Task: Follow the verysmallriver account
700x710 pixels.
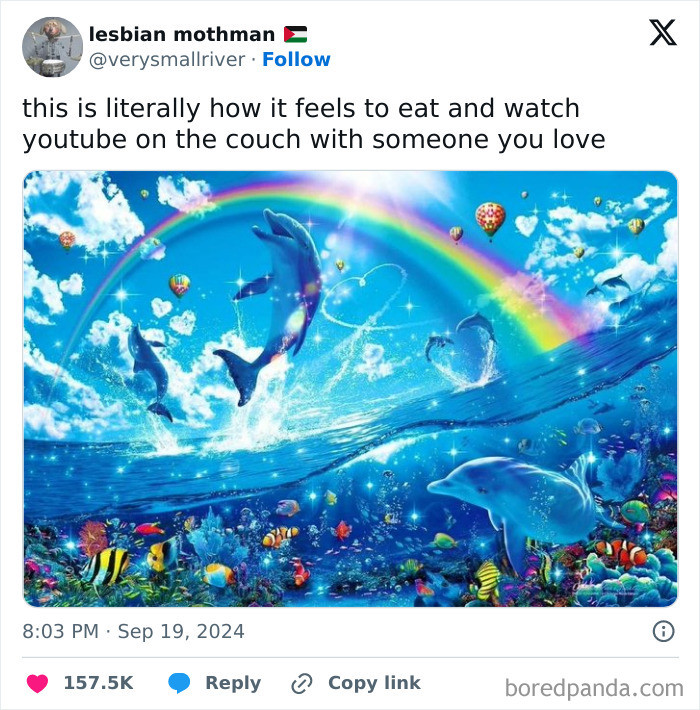Action: (x=296, y=59)
